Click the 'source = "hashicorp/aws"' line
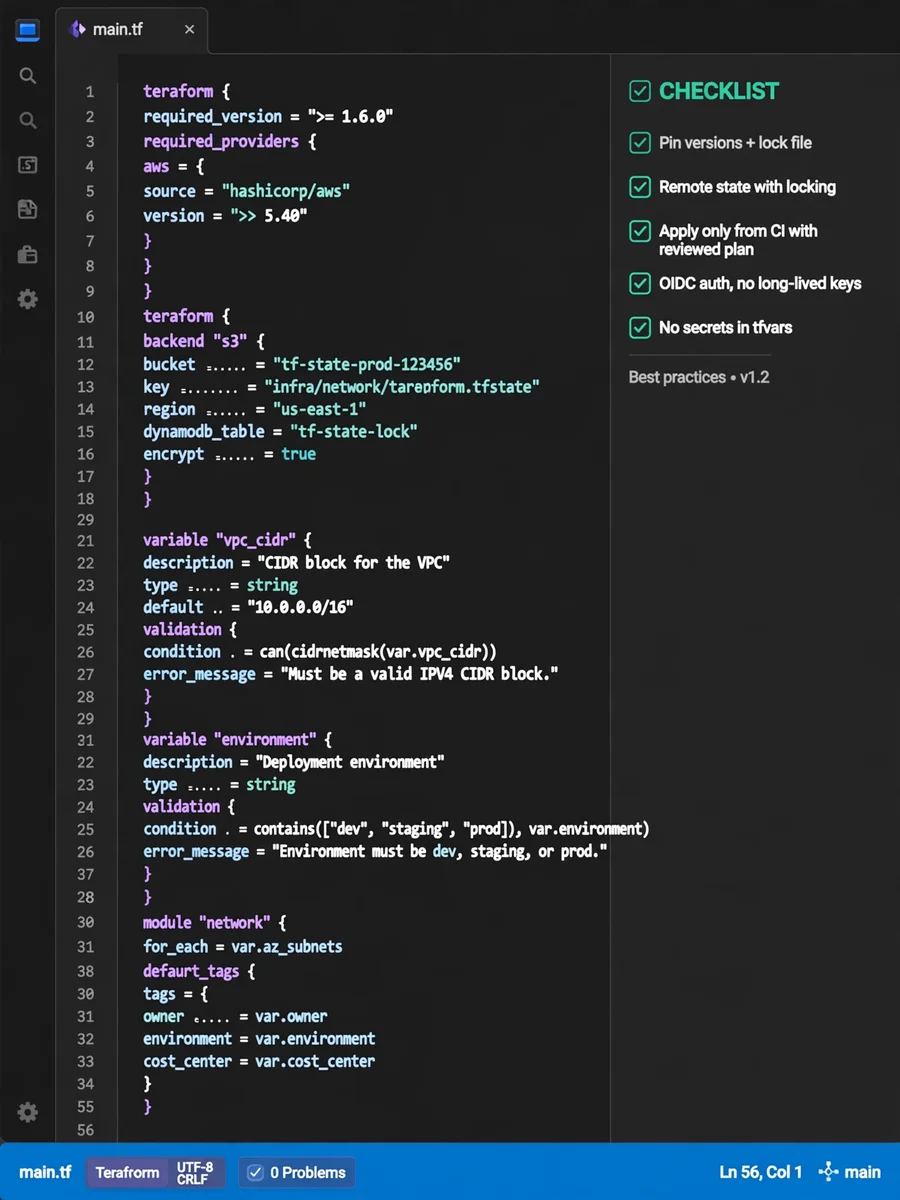The width and height of the screenshot is (900, 1200). (x=246, y=191)
